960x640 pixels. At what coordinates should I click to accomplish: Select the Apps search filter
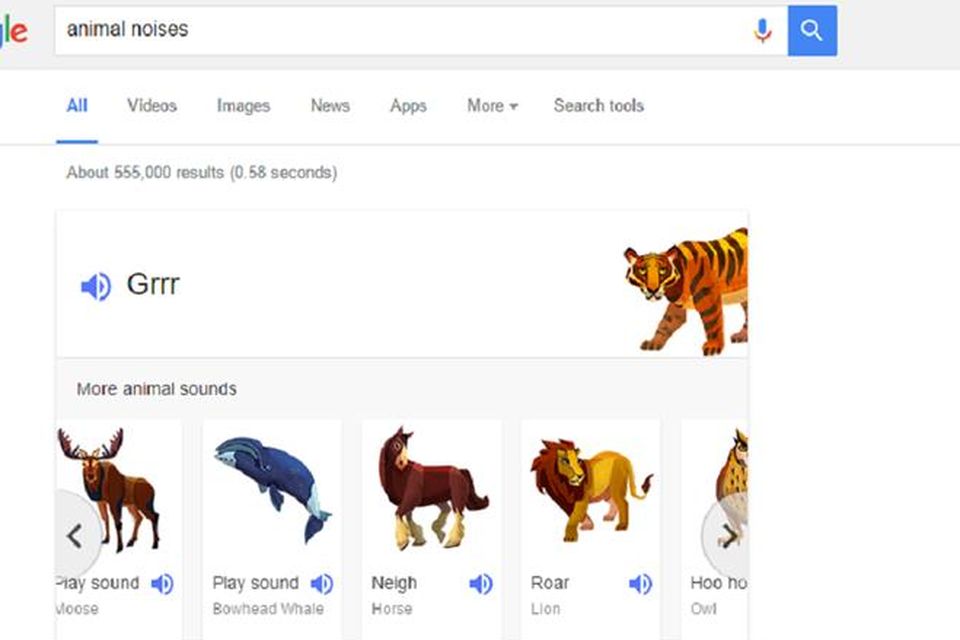(x=407, y=106)
